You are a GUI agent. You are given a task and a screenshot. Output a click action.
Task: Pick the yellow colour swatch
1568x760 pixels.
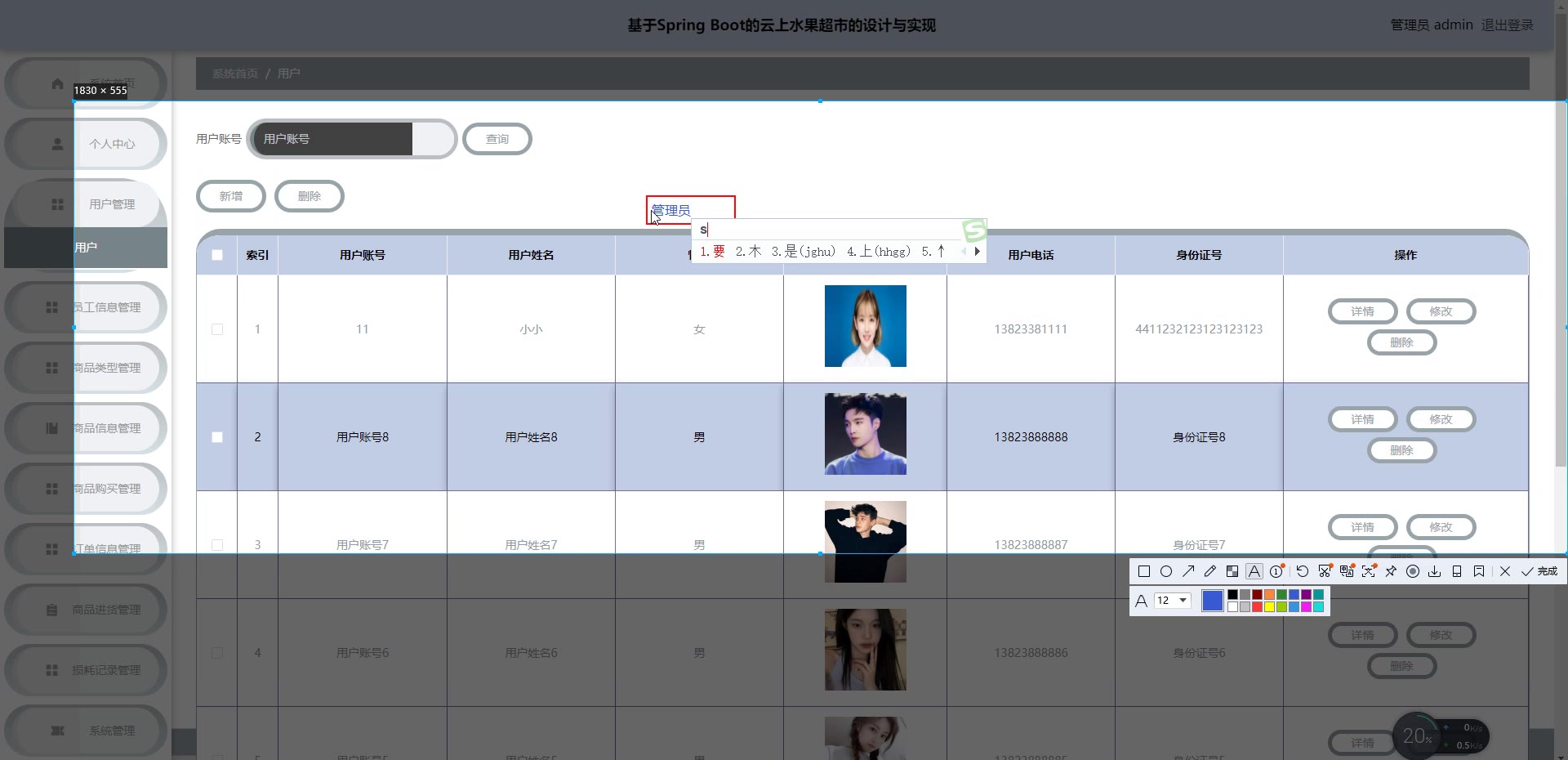tap(1269, 607)
